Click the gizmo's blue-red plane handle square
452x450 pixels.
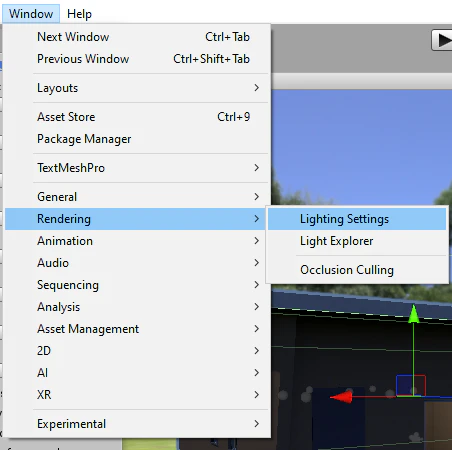pyautogui.click(x=411, y=385)
